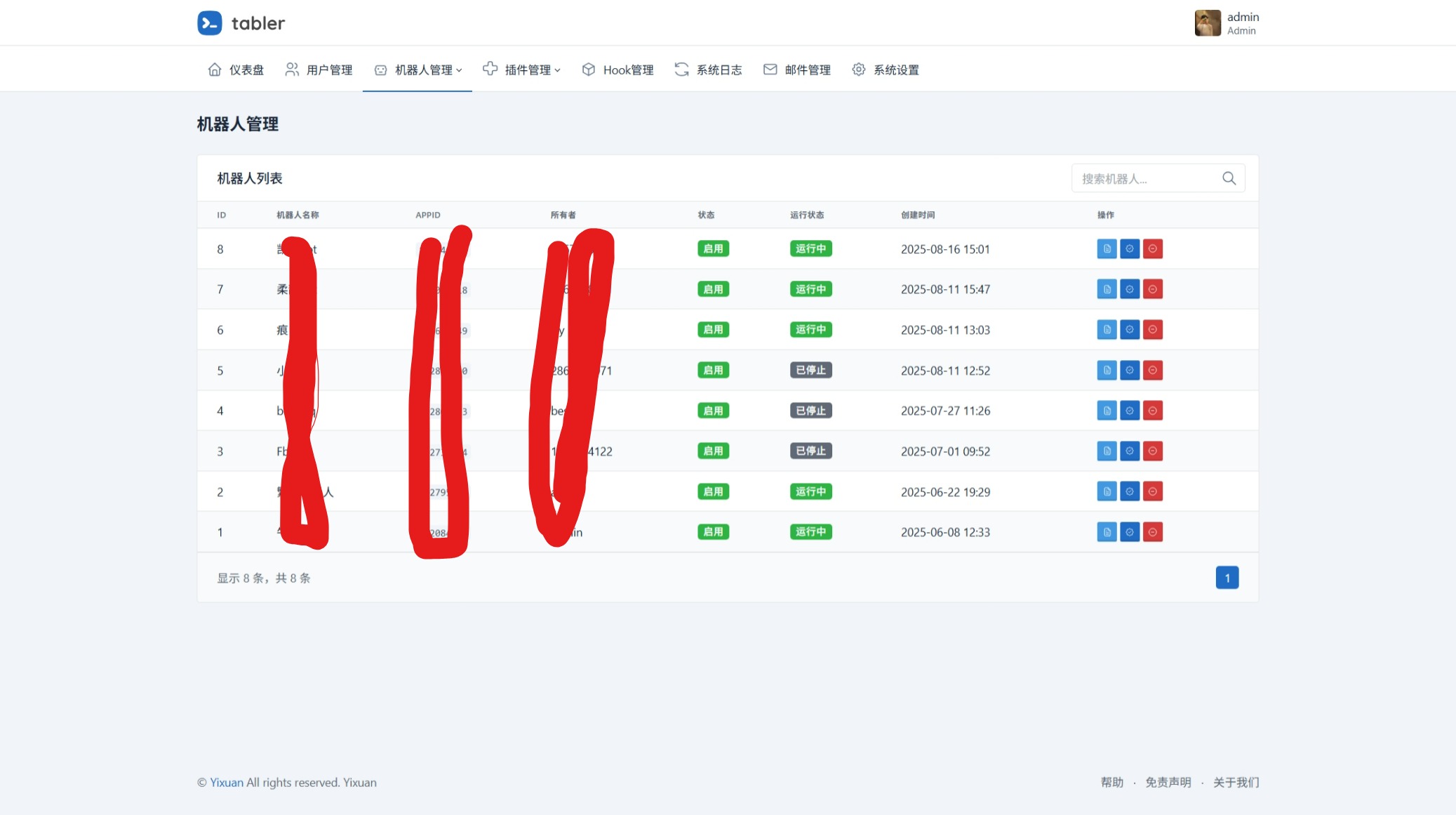
Task: Click red delete icon for robot ID 1
Action: point(1153,532)
